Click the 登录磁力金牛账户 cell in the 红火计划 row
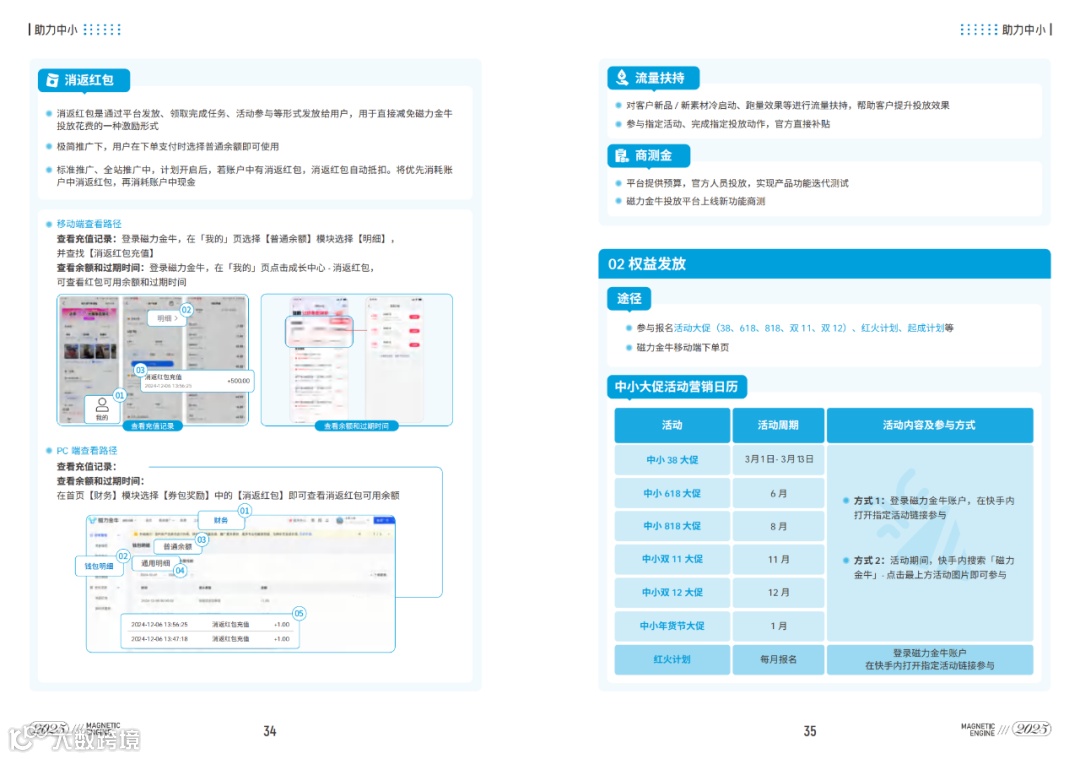1080x759 pixels. [930, 659]
